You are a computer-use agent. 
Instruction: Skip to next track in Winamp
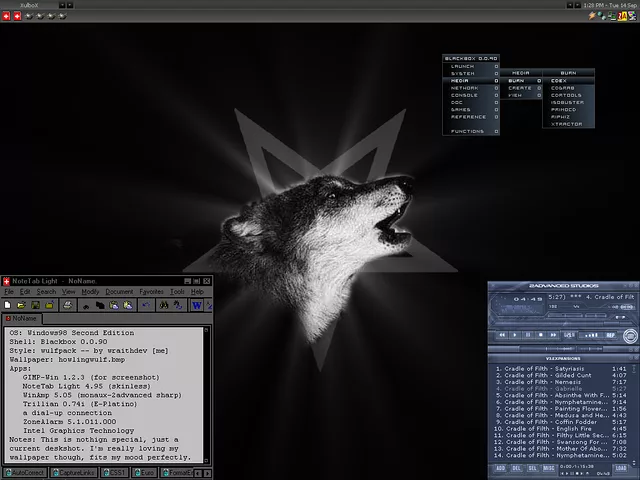tap(553, 335)
